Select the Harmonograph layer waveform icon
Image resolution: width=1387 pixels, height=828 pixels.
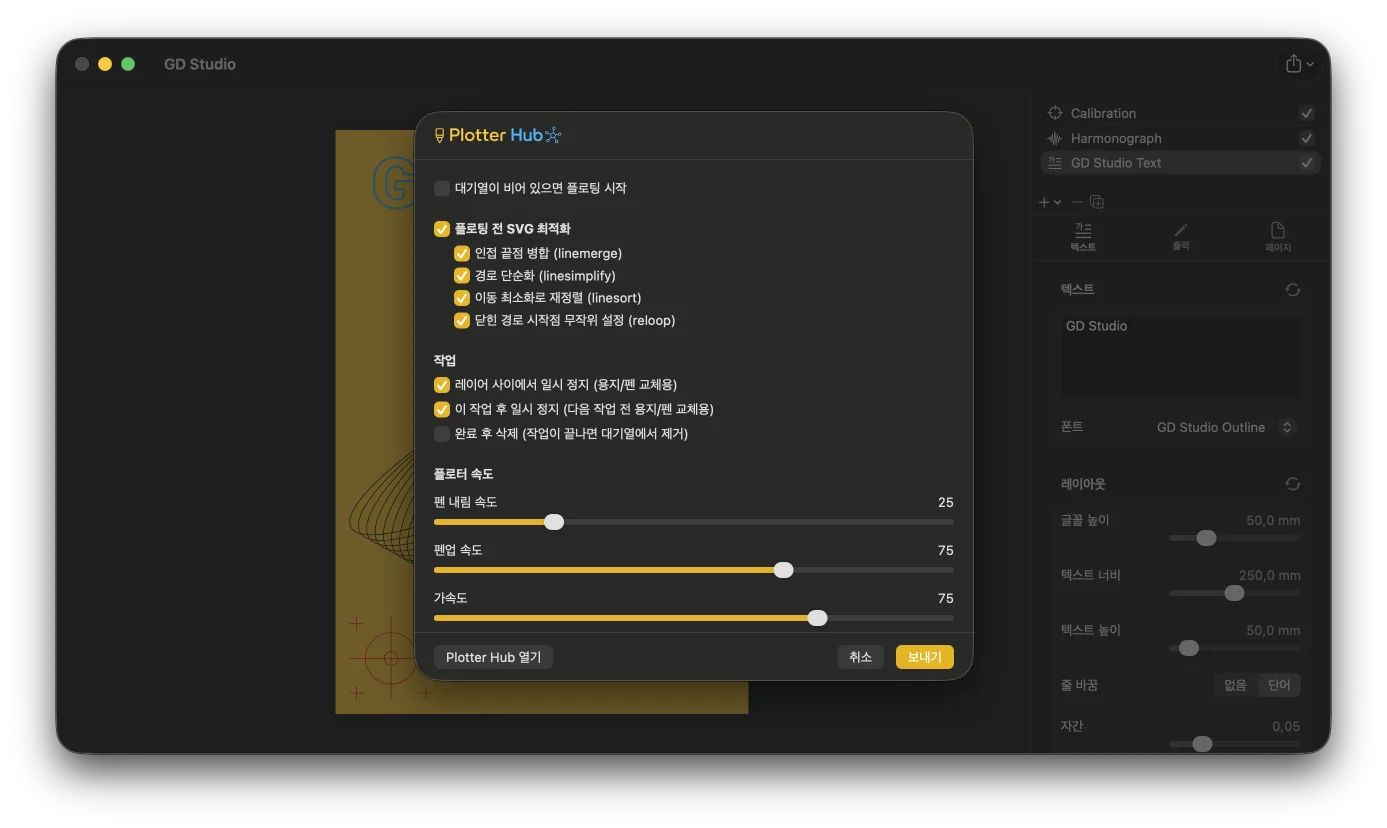pyautogui.click(x=1054, y=138)
